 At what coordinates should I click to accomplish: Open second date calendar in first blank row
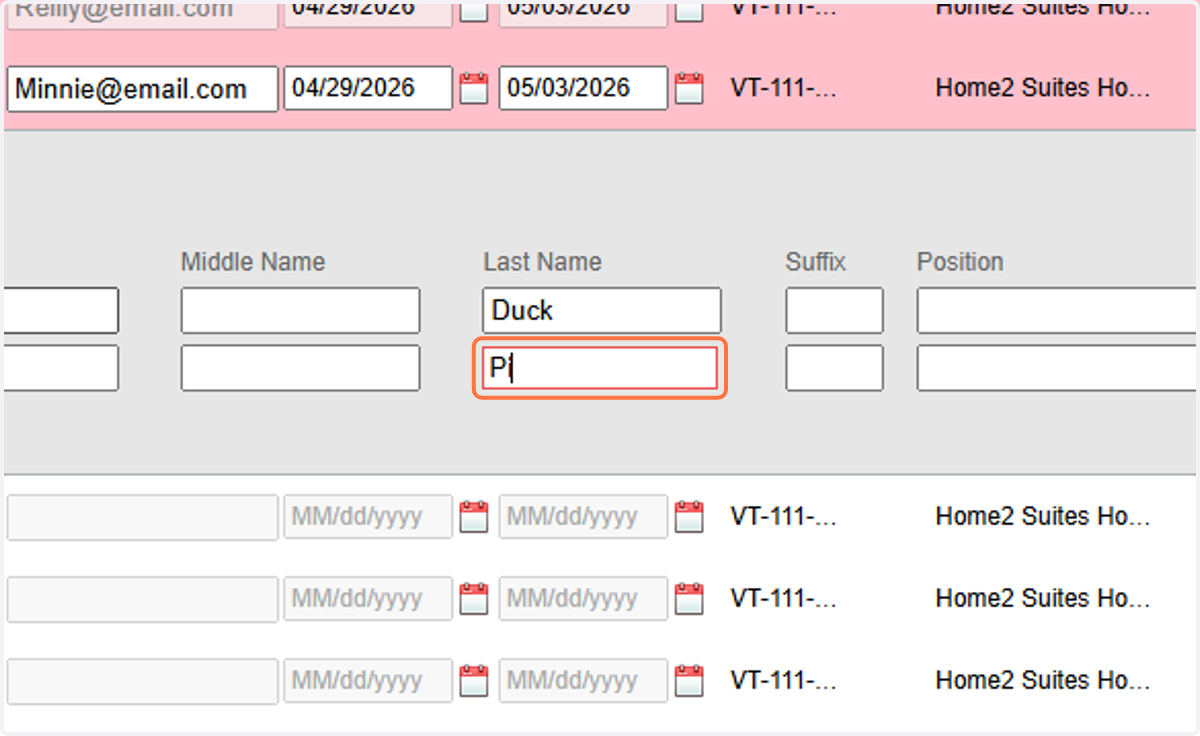click(689, 517)
